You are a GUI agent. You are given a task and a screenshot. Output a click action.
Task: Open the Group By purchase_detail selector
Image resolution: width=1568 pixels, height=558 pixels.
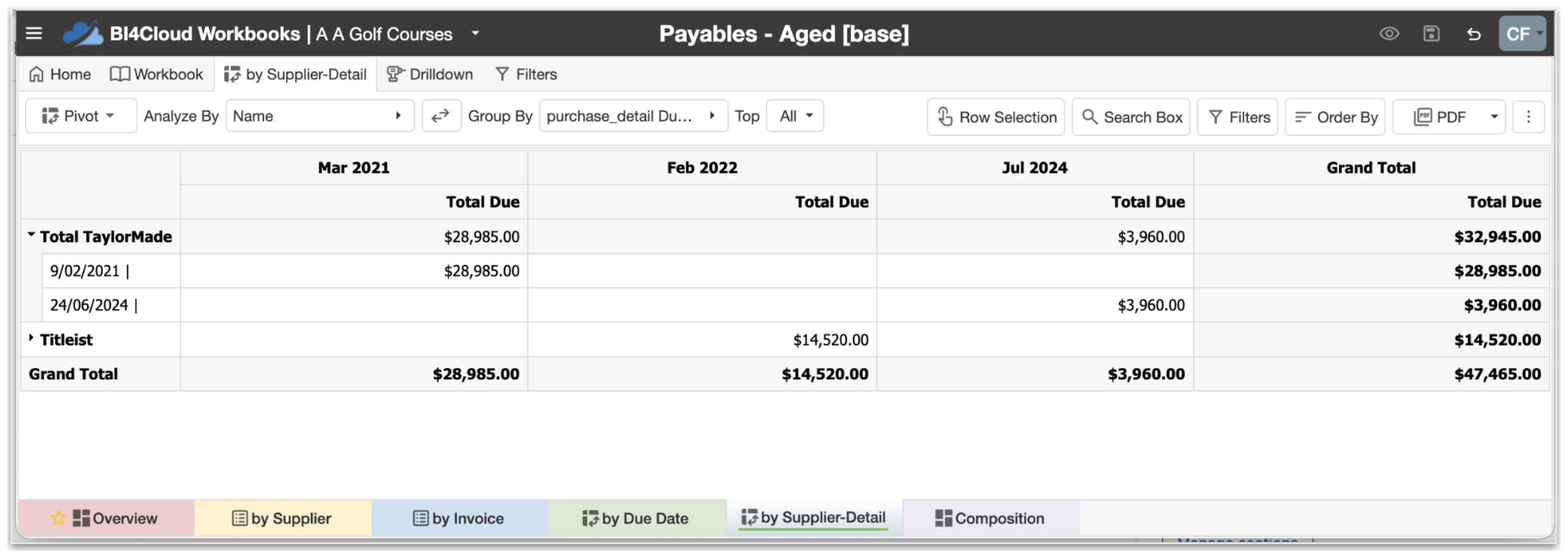(x=633, y=116)
